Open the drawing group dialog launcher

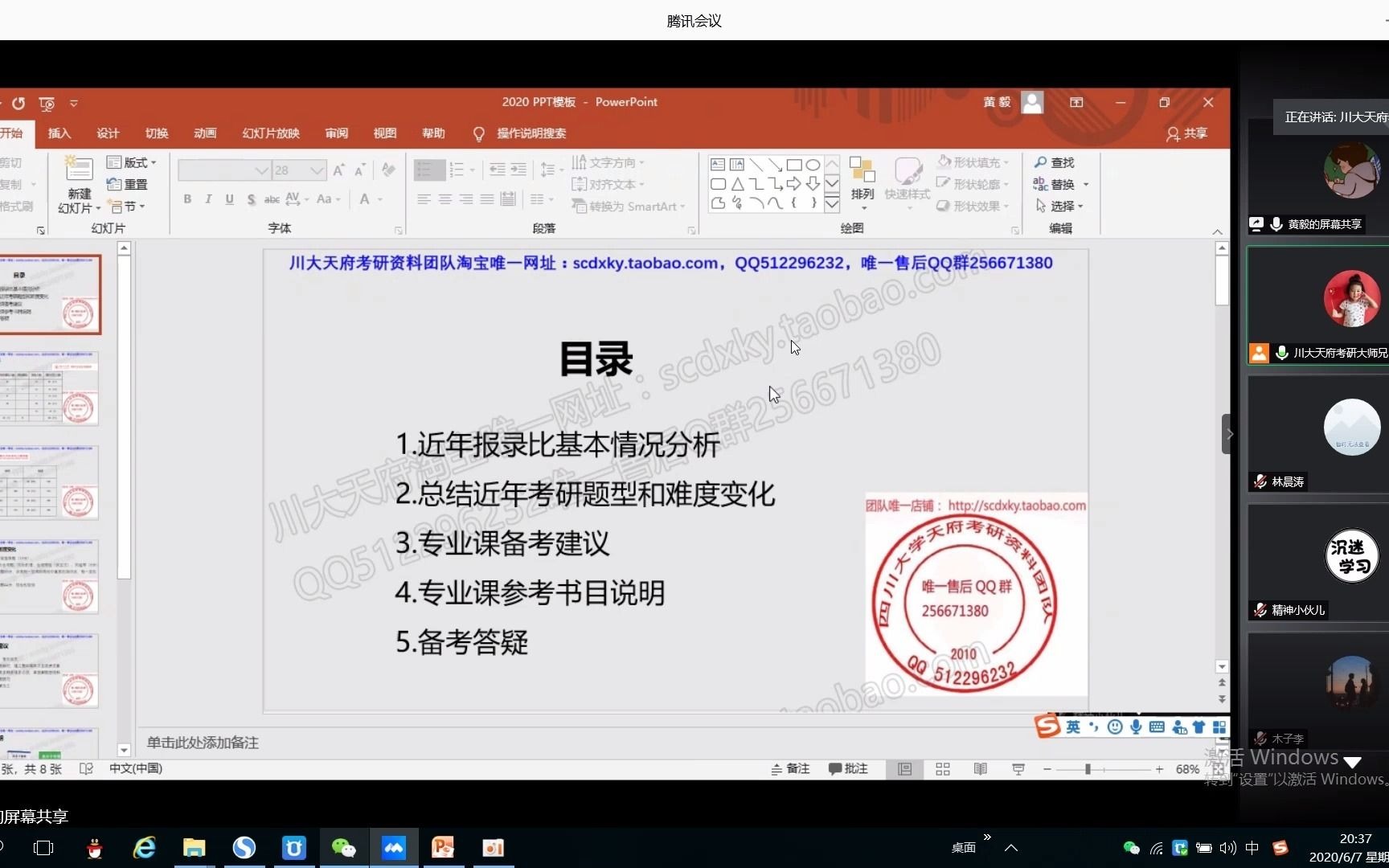[x=1015, y=231]
